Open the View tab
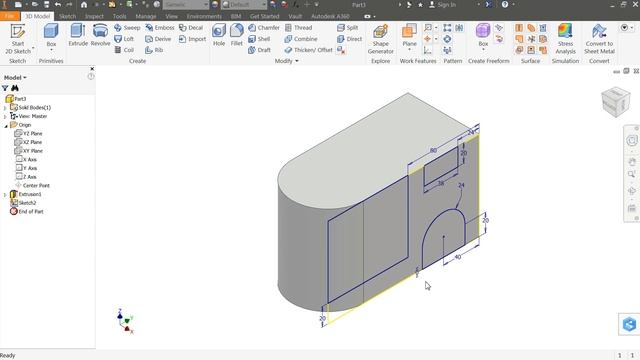640x360 pixels. pos(171,16)
